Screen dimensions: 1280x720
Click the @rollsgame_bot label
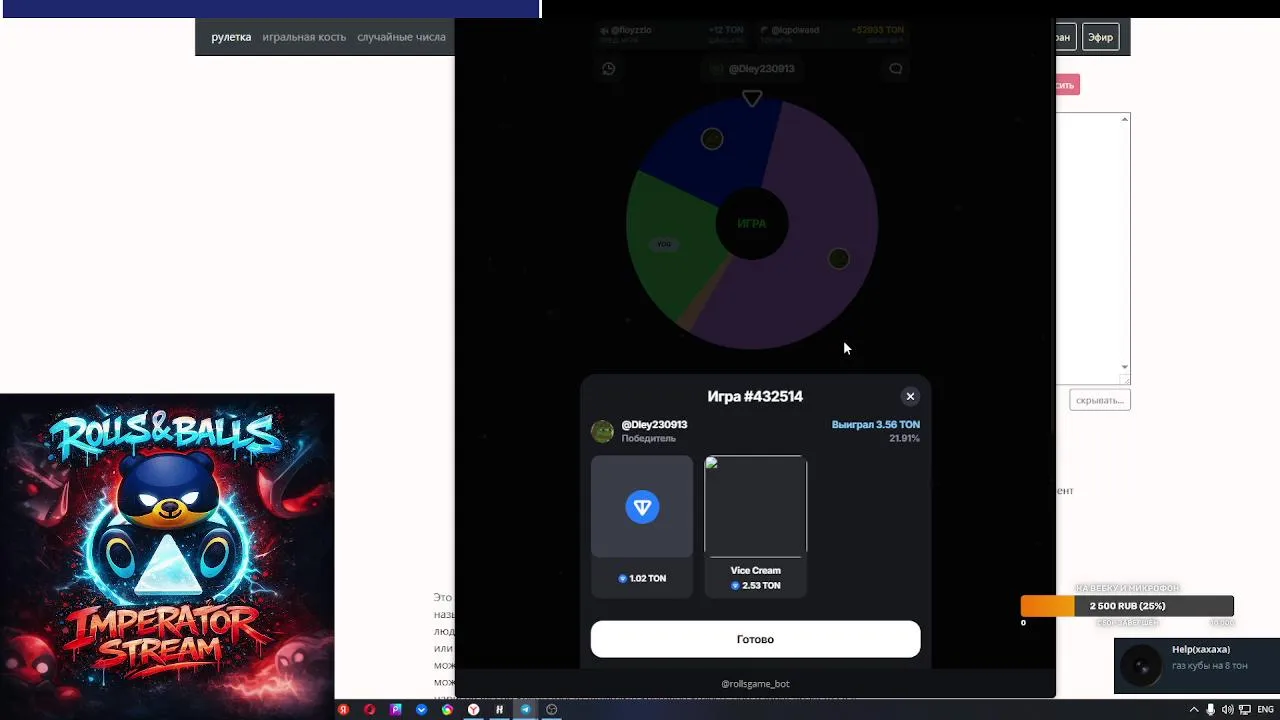click(x=755, y=684)
